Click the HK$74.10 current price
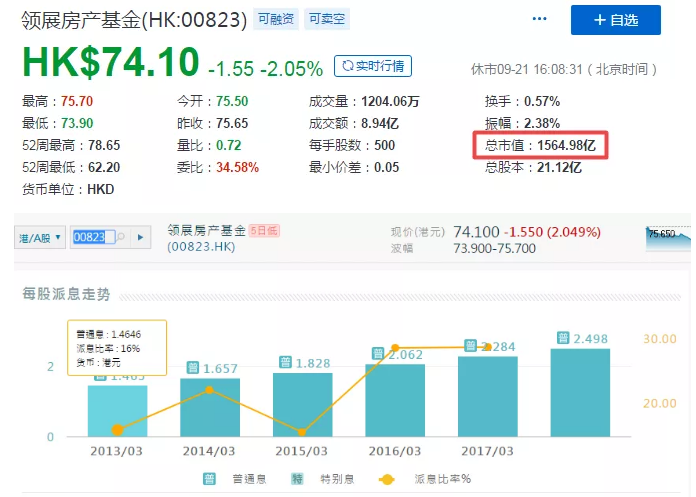This screenshot has height=497, width=696. [x=111, y=61]
